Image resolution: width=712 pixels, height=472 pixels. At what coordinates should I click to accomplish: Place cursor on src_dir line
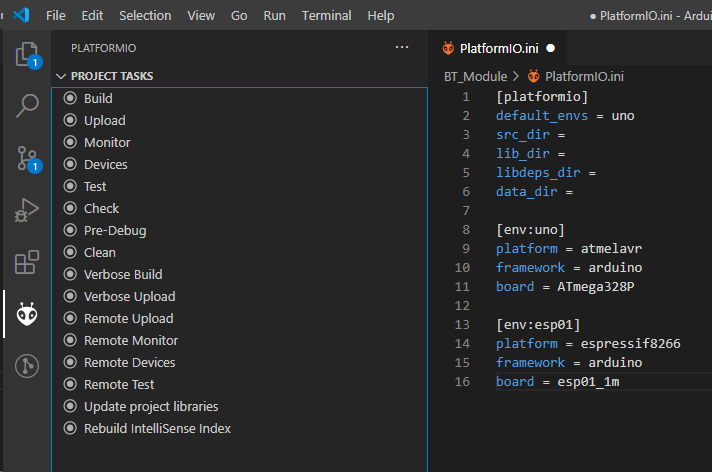[530, 135]
